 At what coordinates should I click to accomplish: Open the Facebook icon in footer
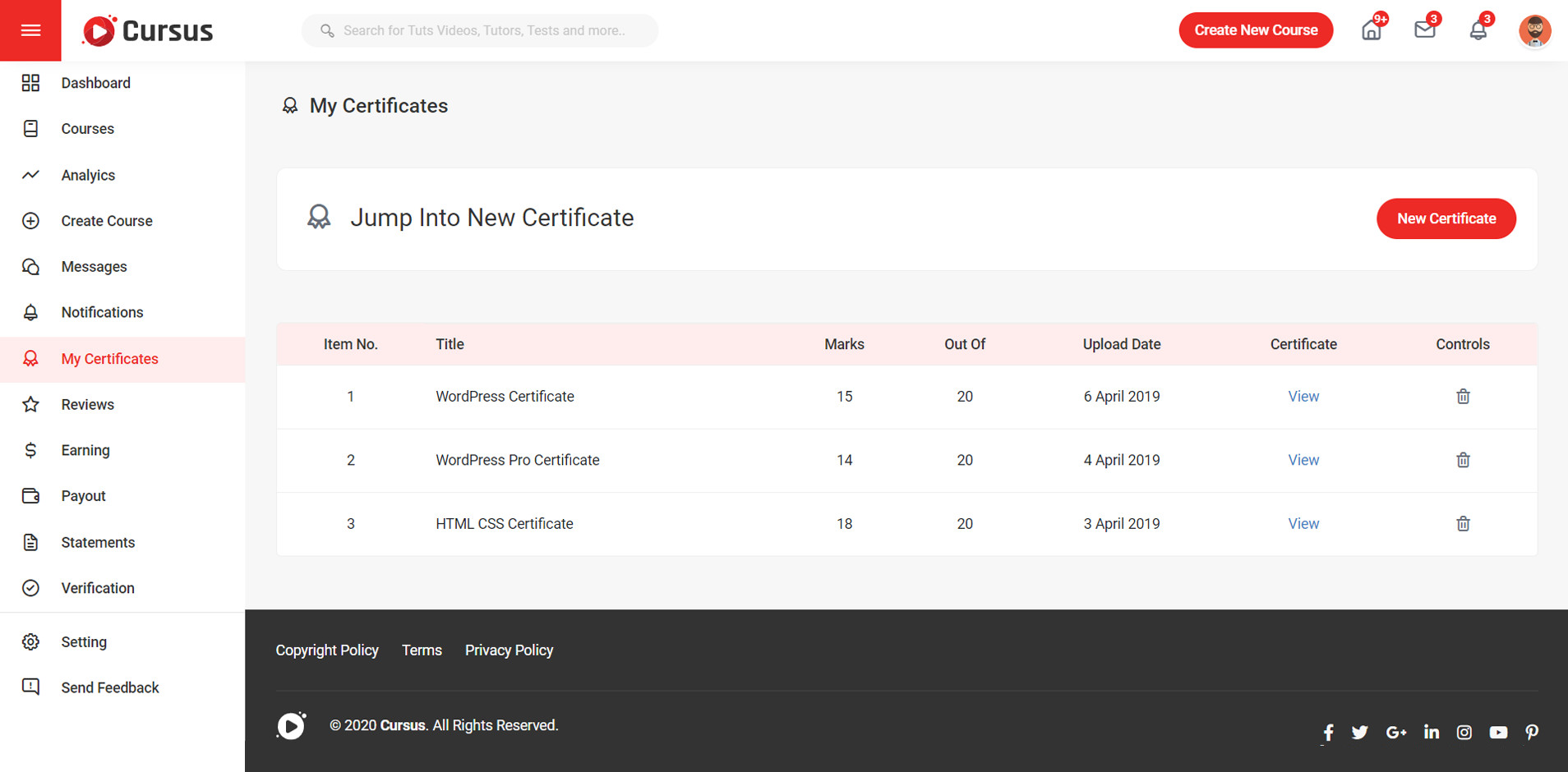[x=1328, y=733]
